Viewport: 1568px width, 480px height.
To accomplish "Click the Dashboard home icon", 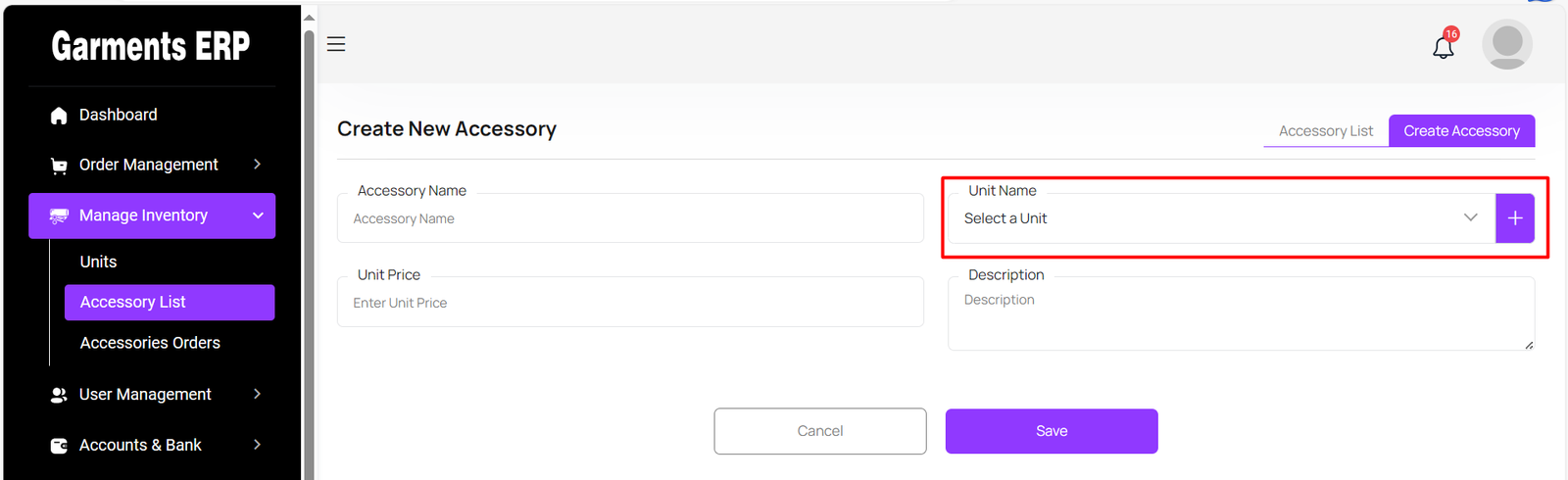I will click(x=59, y=116).
